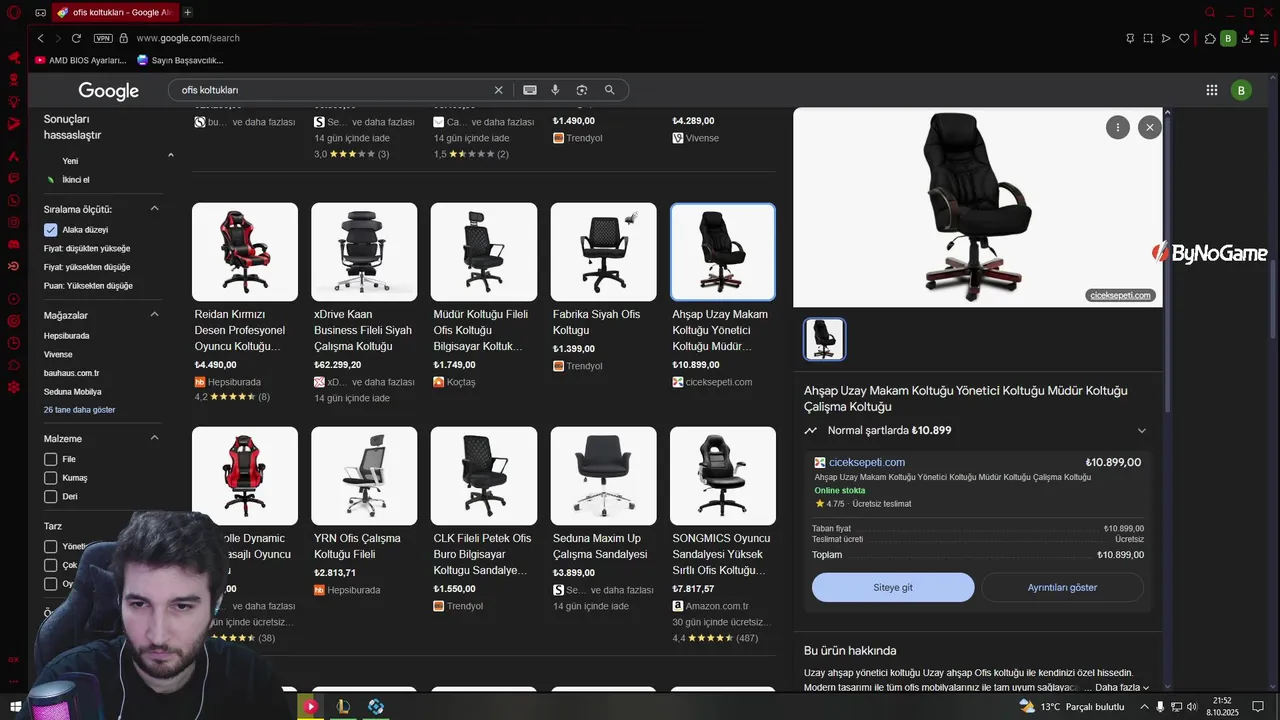Start voice search with microphone
This screenshot has width=1280, height=720.
click(x=555, y=90)
